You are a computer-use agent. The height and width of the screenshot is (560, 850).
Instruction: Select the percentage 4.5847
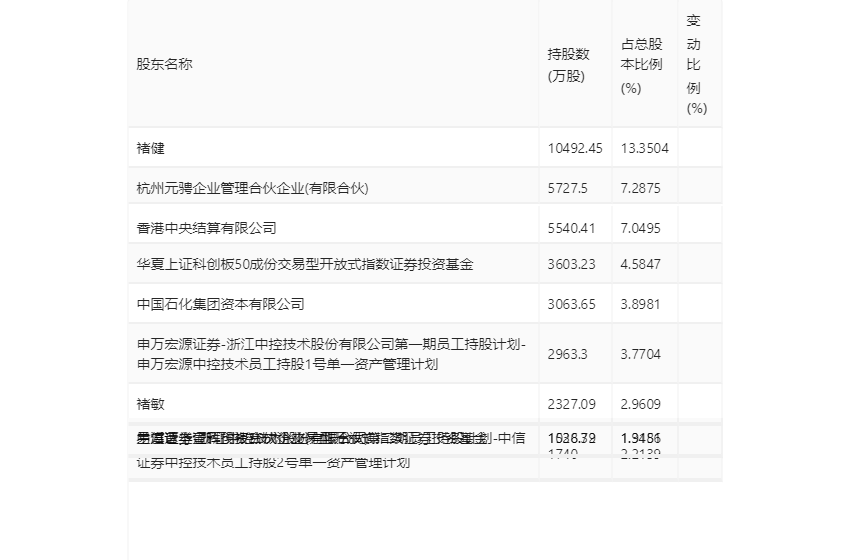point(640,264)
